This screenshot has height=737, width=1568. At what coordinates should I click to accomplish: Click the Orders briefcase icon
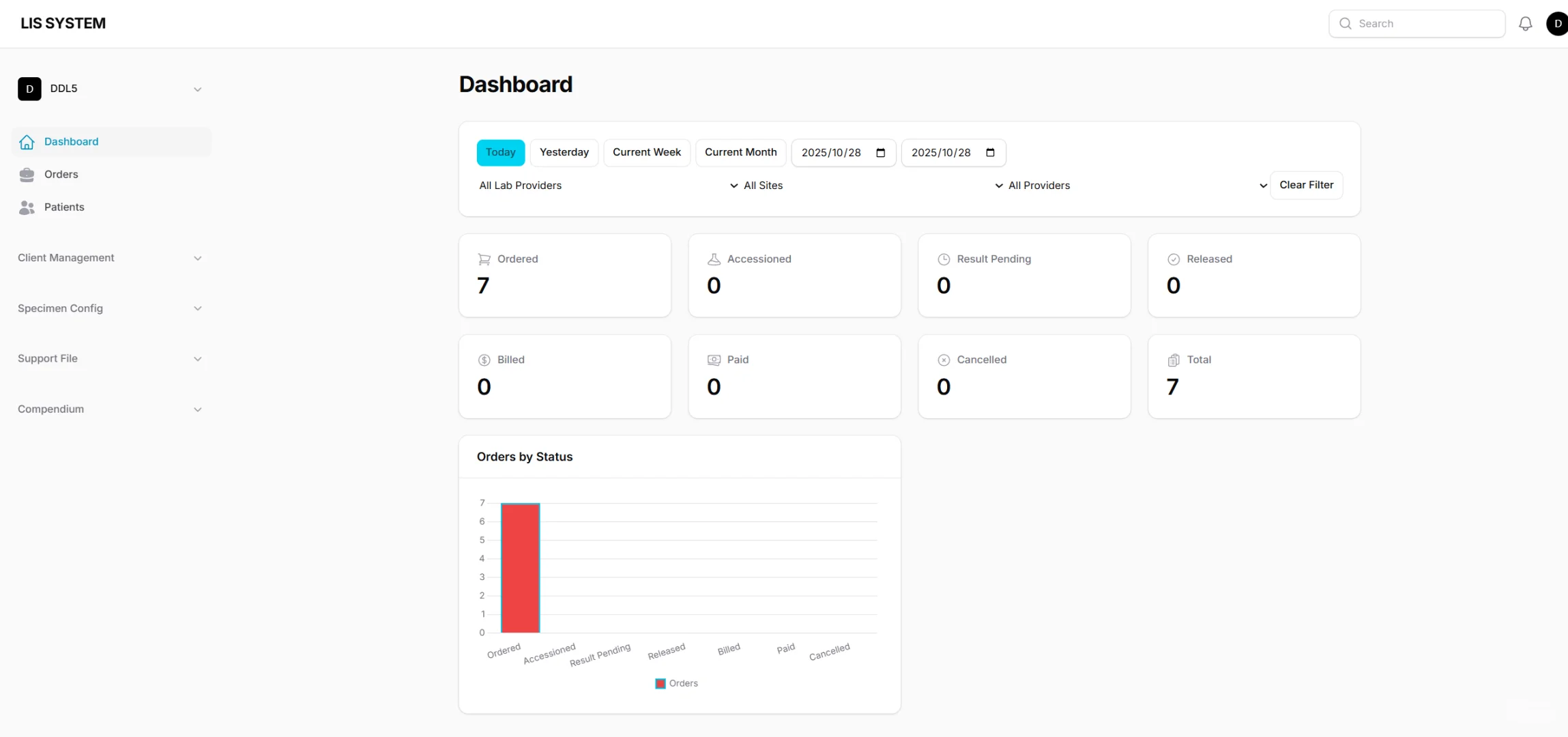[27, 175]
